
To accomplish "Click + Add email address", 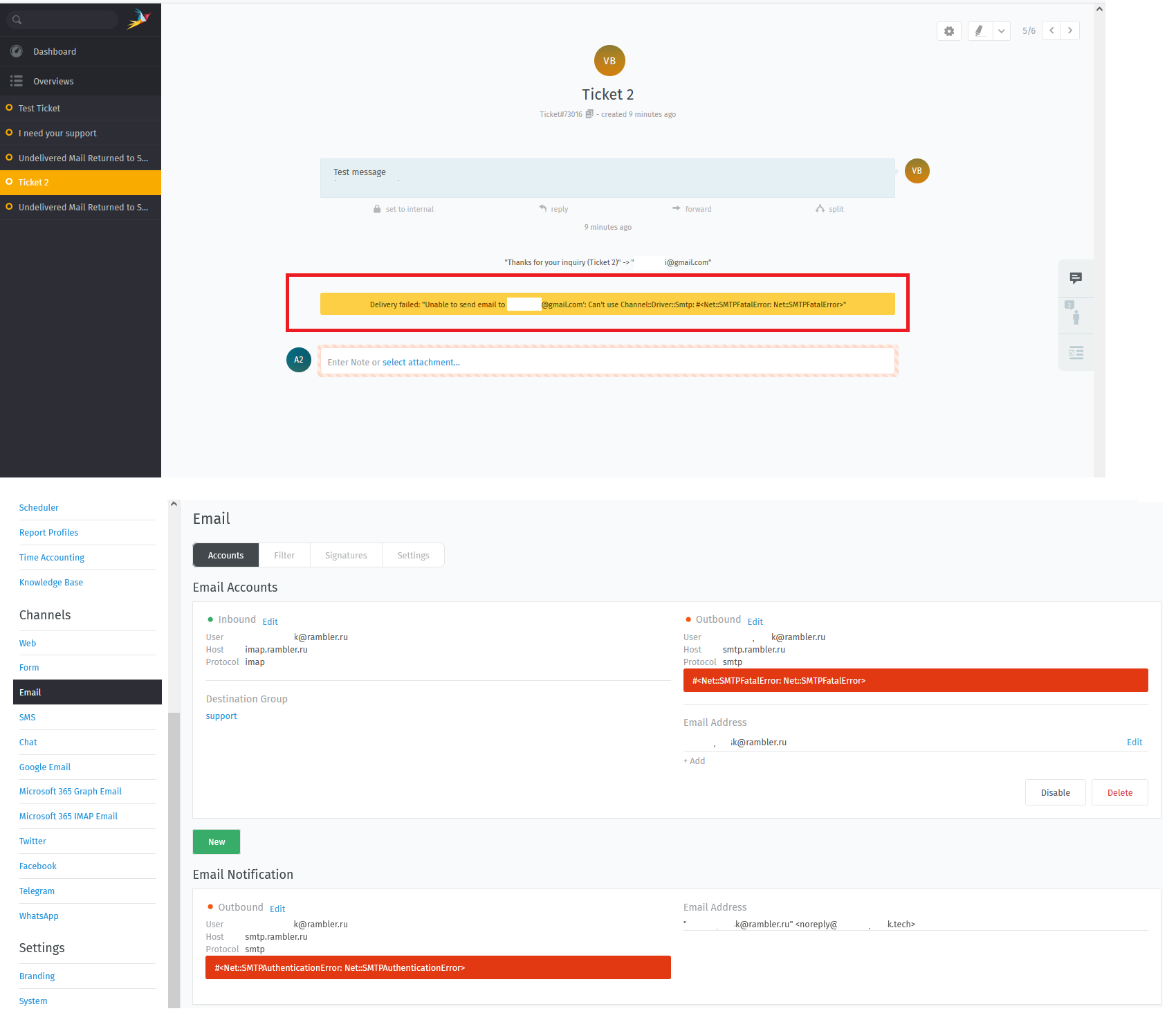I will tap(695, 761).
